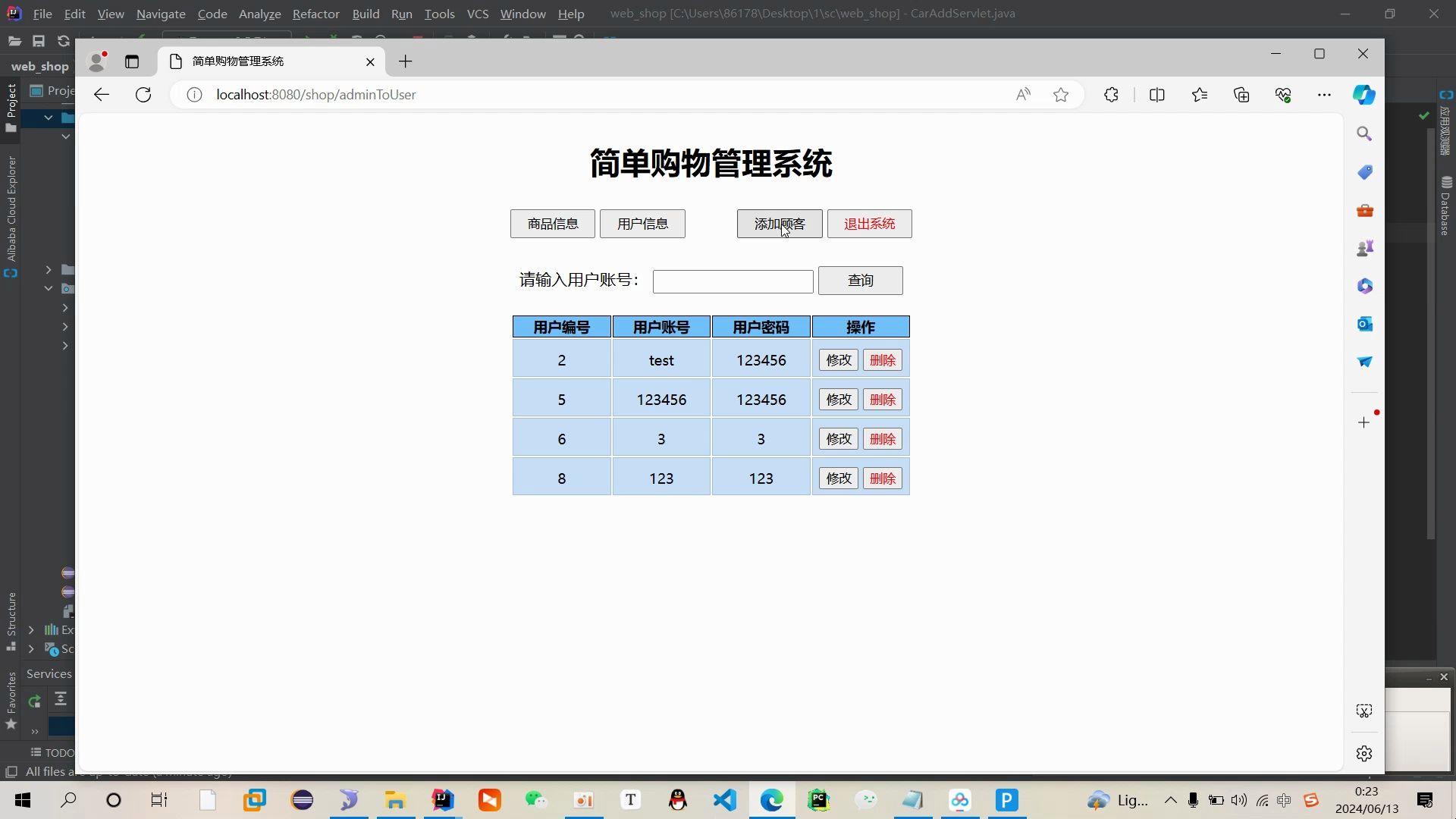
Task: Open Read aloud icon in address bar
Action: click(x=1023, y=95)
